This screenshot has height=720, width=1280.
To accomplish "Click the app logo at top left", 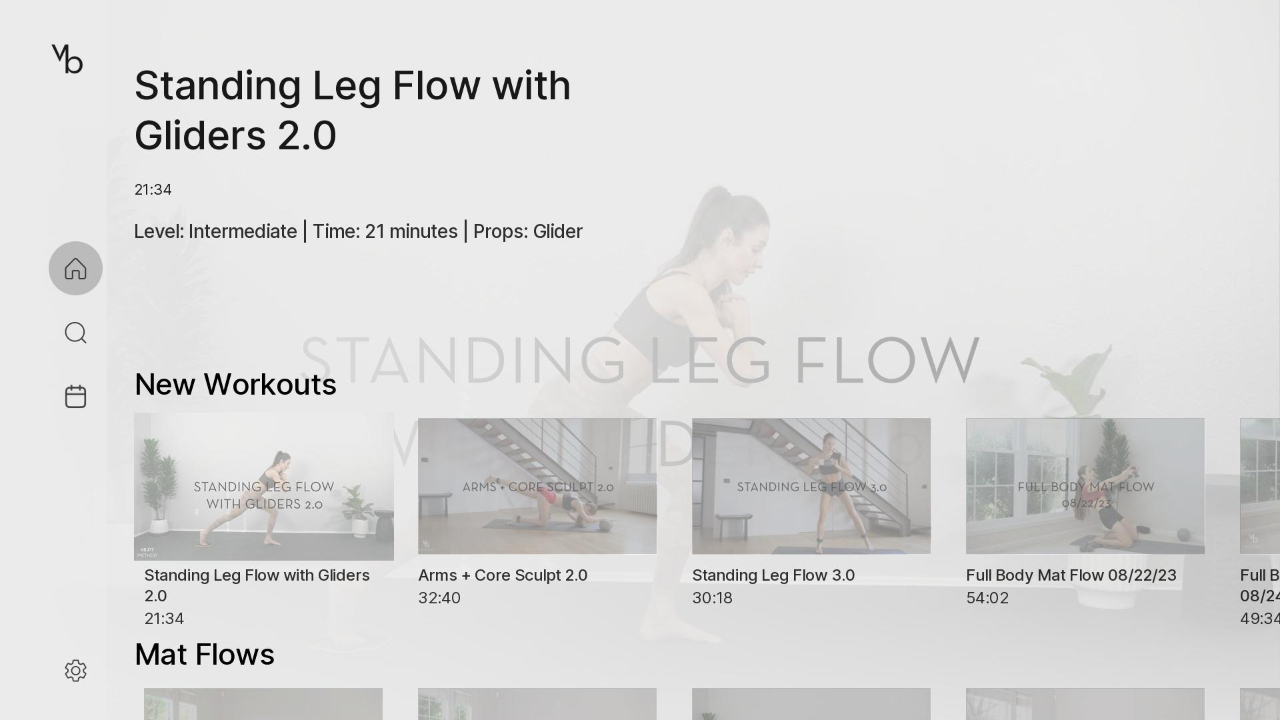I will coord(67,59).
